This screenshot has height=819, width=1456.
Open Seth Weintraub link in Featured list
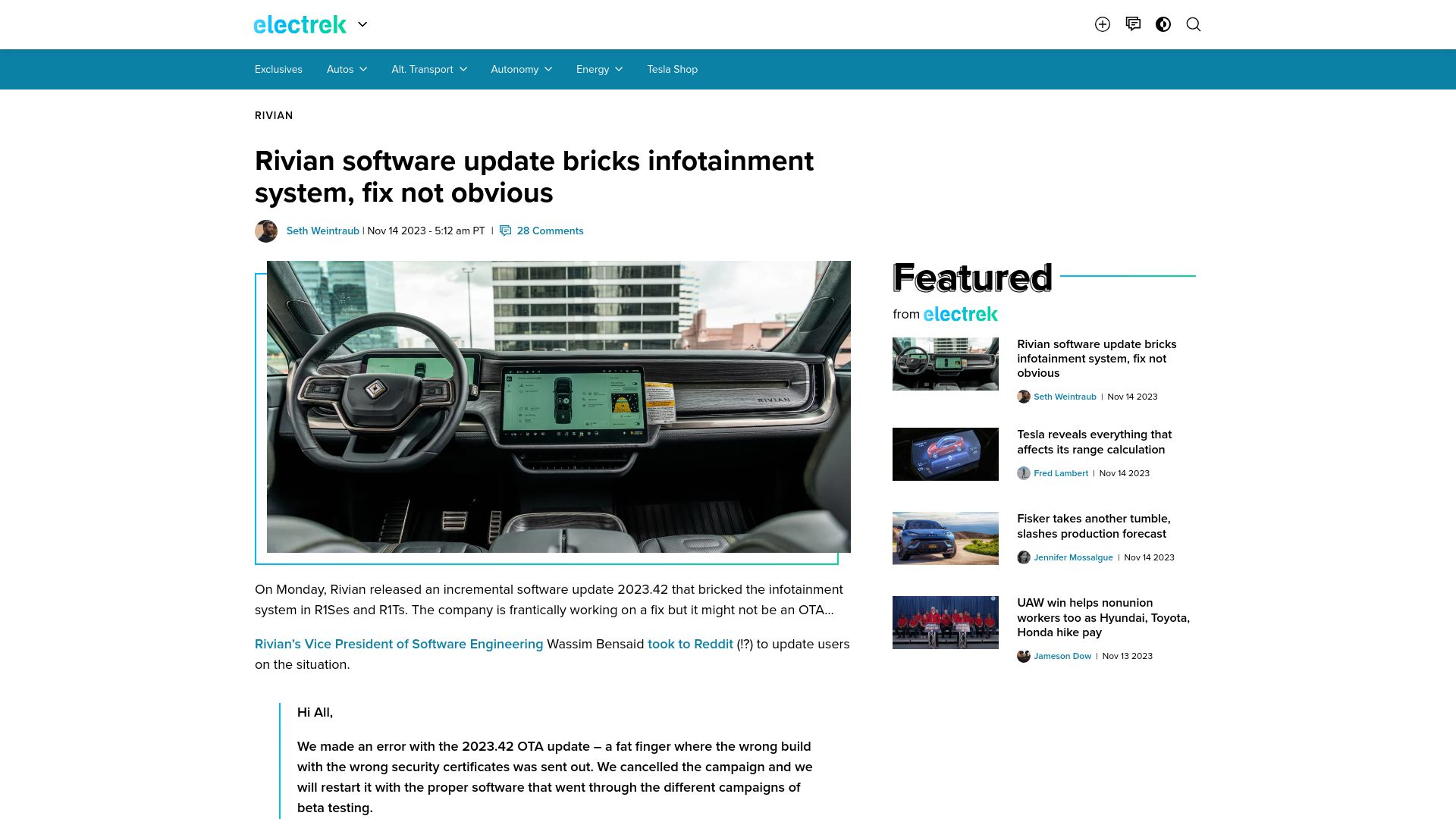(x=1065, y=397)
